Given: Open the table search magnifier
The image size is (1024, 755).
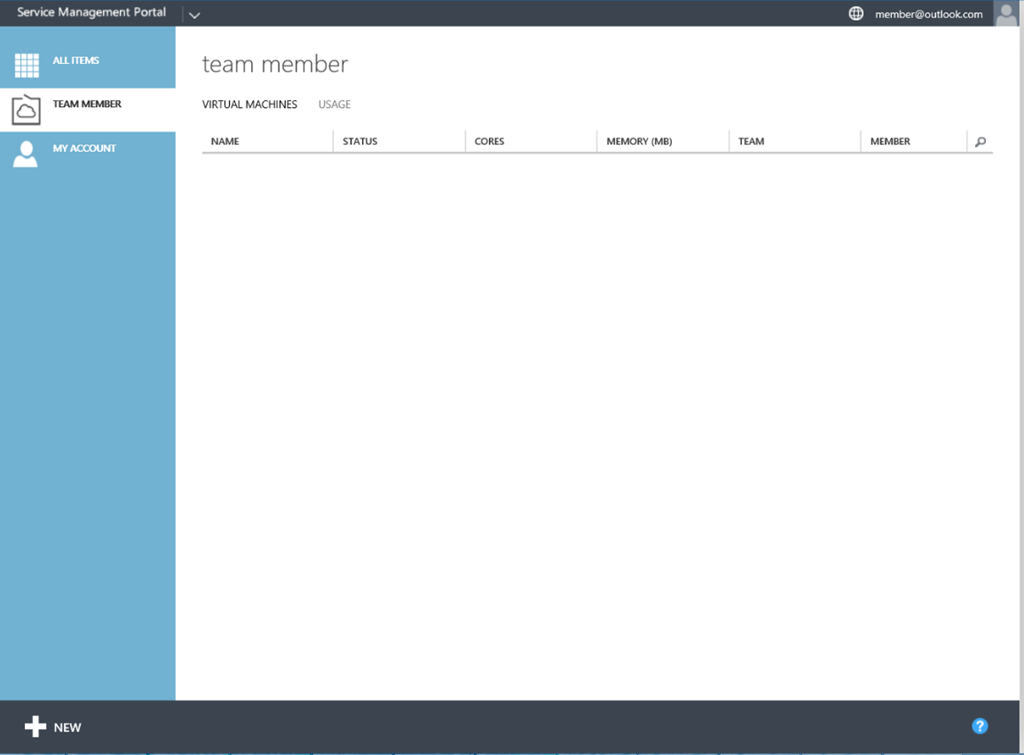Looking at the screenshot, I should pos(980,142).
